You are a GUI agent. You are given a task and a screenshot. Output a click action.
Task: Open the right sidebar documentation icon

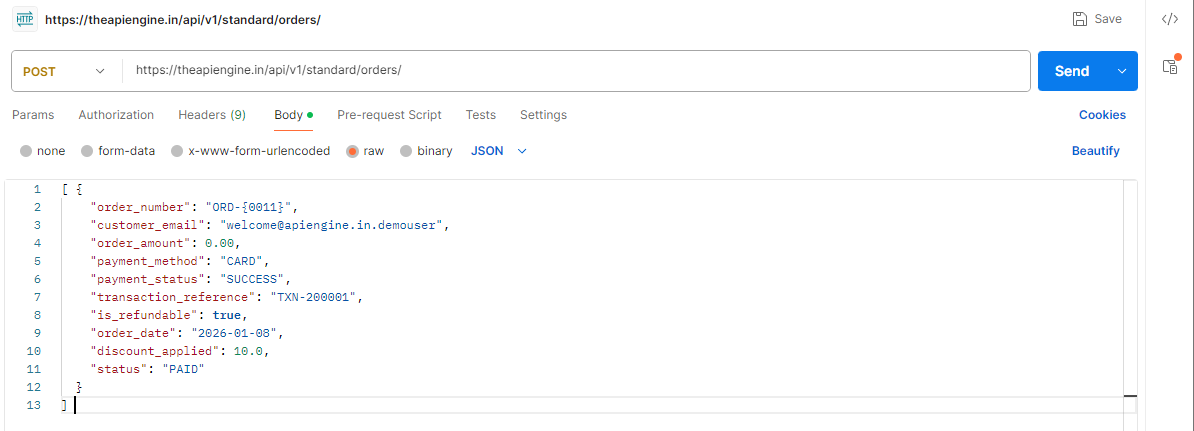coord(1169,66)
